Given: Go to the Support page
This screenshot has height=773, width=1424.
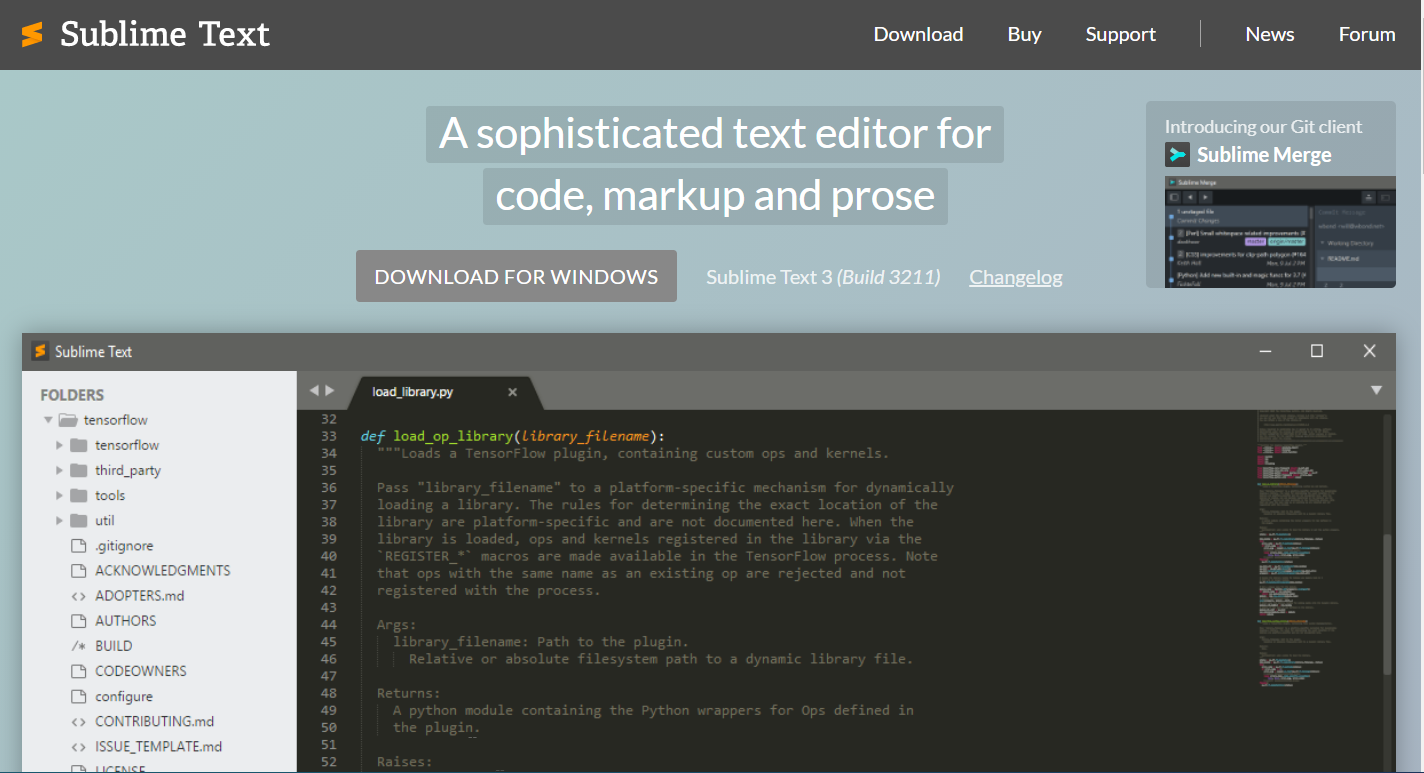Looking at the screenshot, I should (1120, 34).
